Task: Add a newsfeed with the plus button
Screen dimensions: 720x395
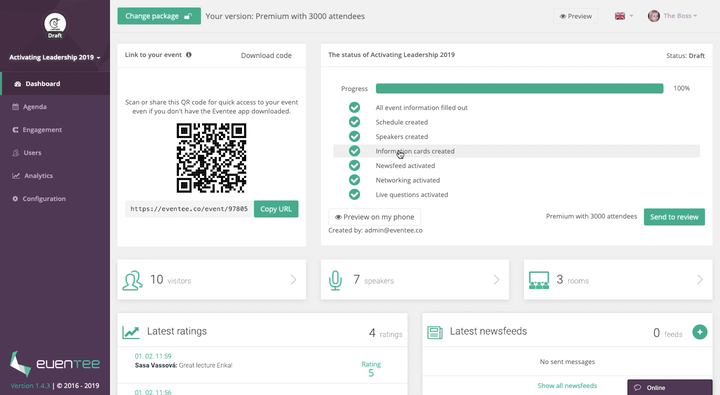Action: click(700, 332)
